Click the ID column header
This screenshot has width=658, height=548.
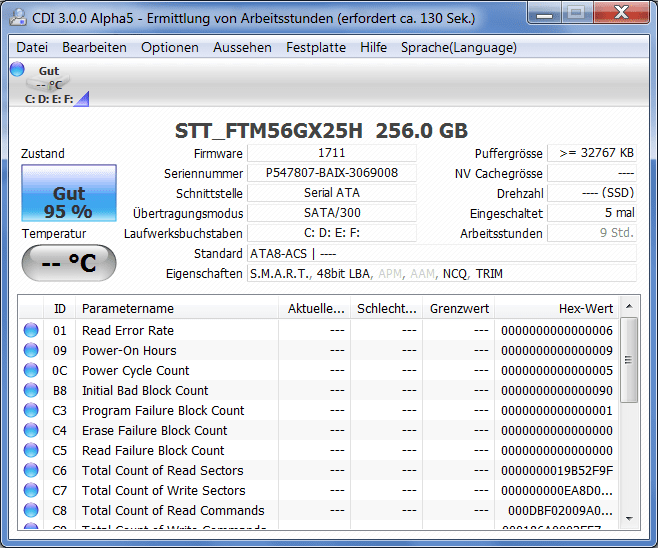click(60, 309)
